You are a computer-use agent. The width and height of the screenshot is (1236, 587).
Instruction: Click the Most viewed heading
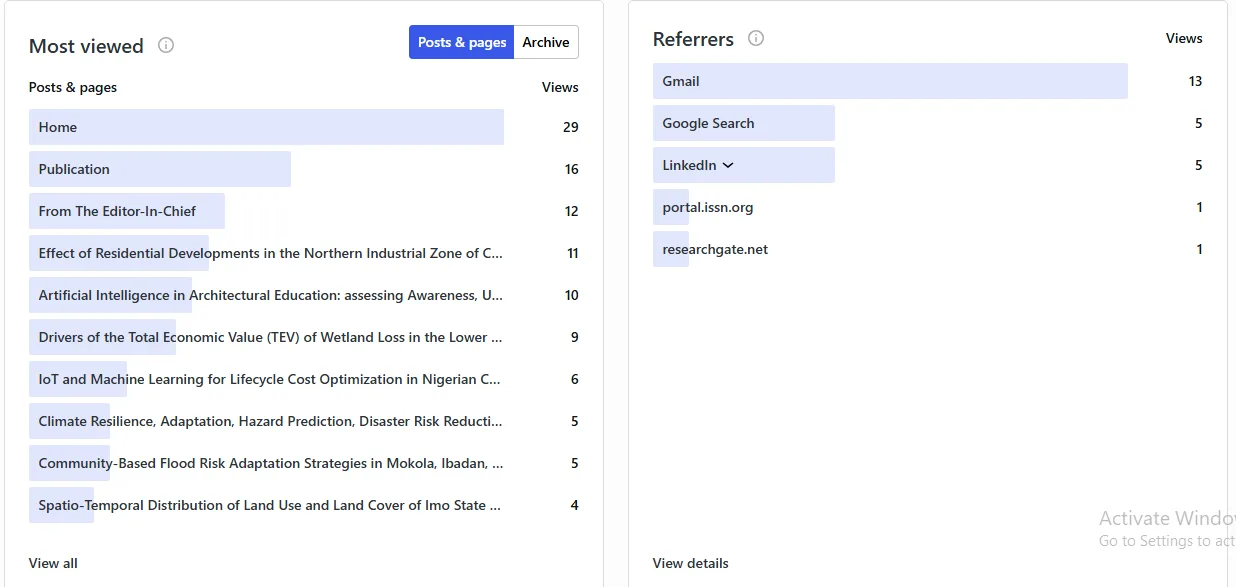(x=86, y=46)
